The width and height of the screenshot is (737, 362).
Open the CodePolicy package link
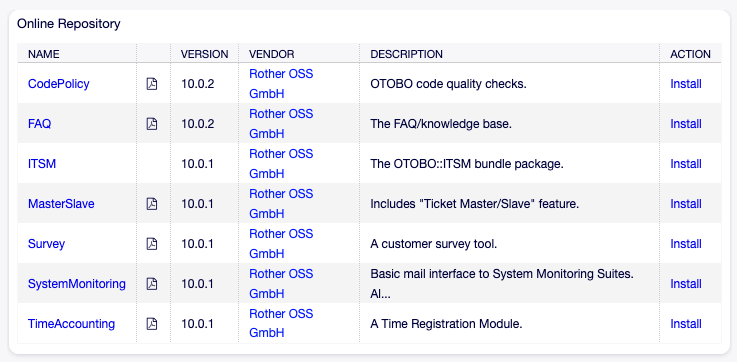coord(59,84)
